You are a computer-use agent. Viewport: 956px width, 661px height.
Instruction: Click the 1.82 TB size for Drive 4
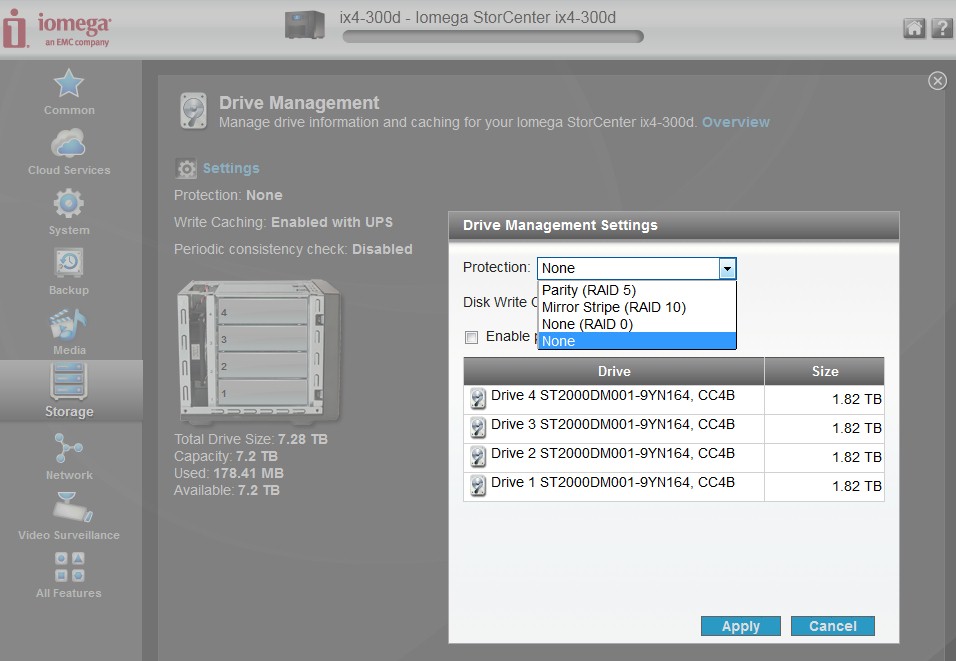(857, 399)
